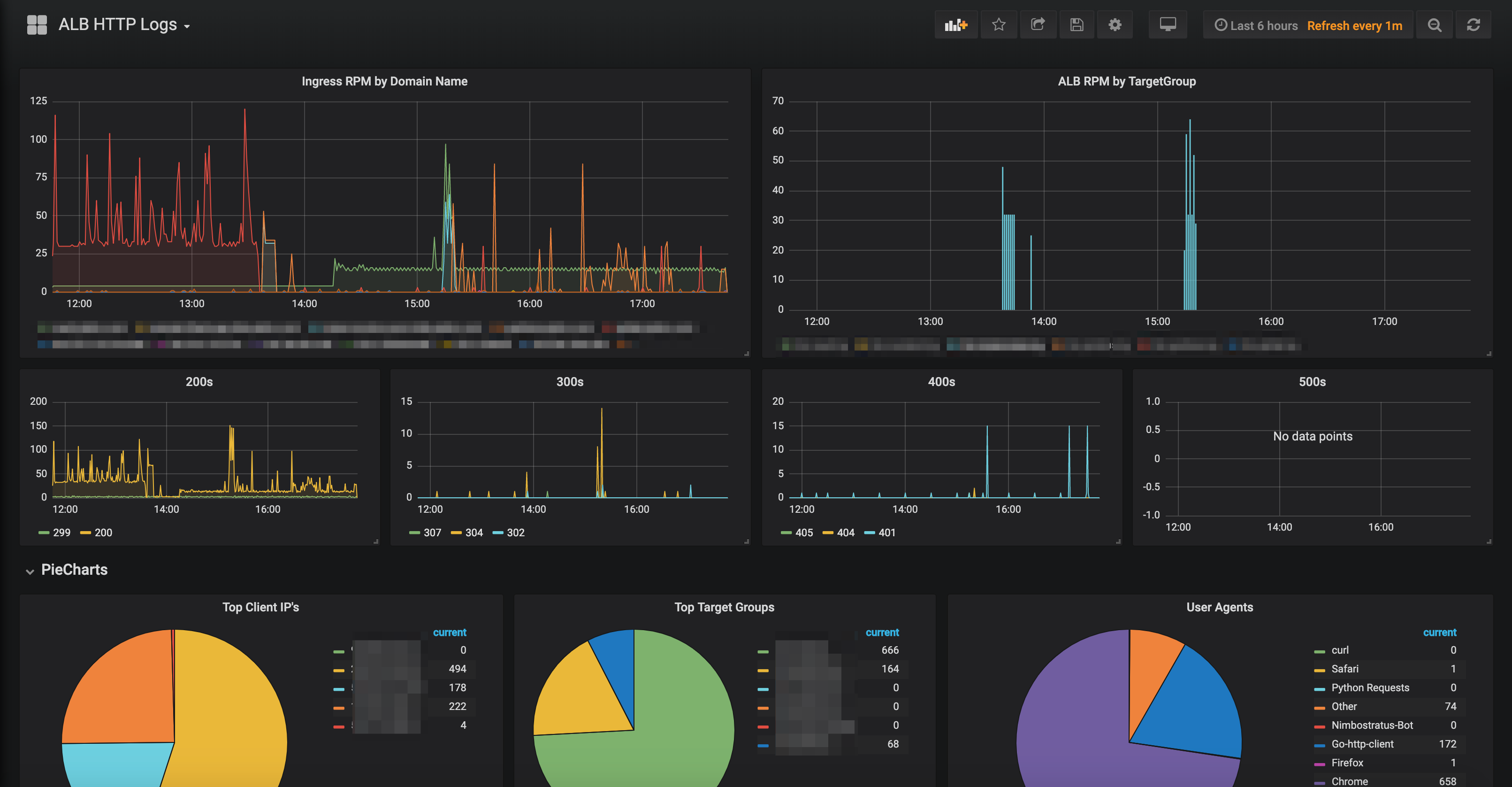
Task: Click the save dashboard icon
Action: pos(1076,24)
